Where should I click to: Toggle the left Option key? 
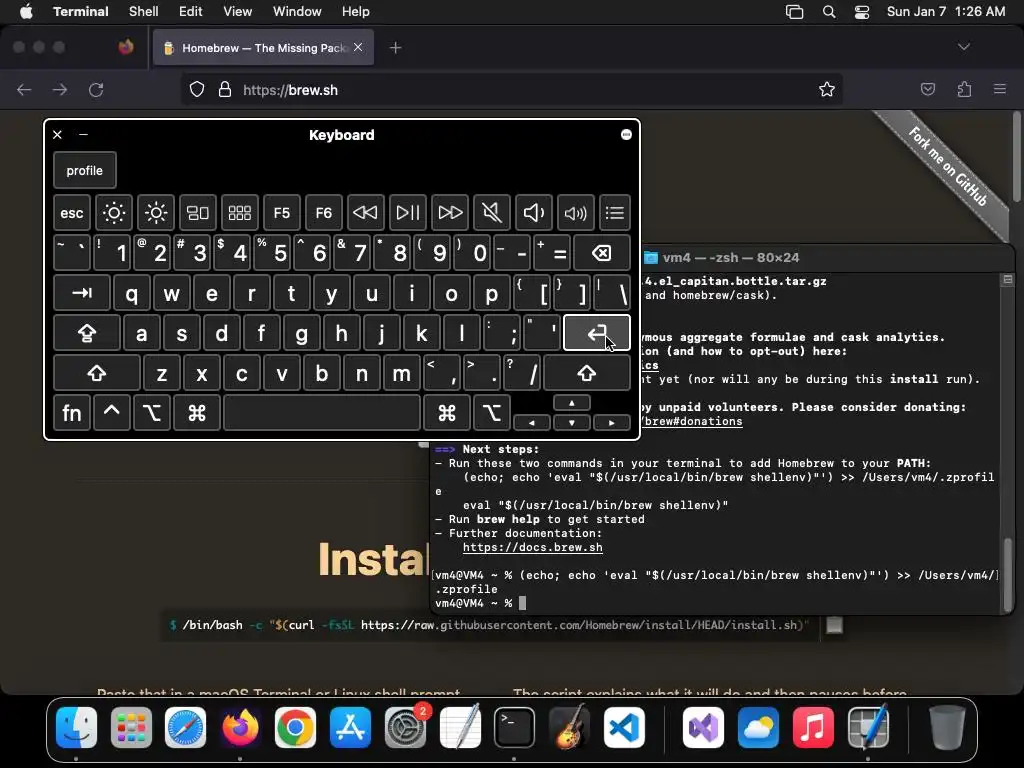[152, 413]
